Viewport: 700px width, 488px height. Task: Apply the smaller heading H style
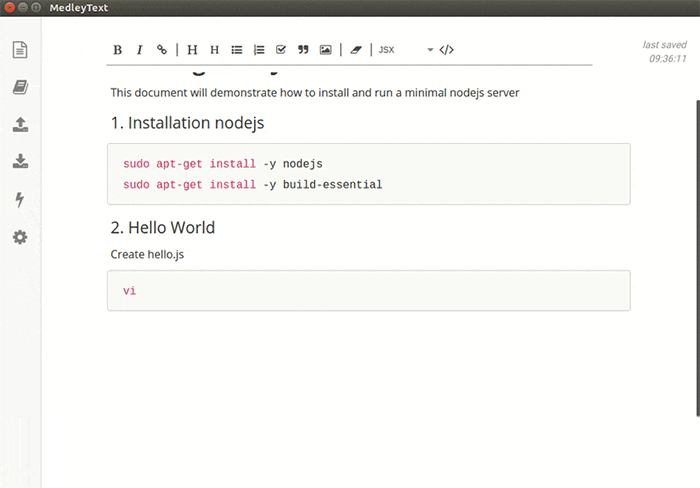pyautogui.click(x=214, y=50)
